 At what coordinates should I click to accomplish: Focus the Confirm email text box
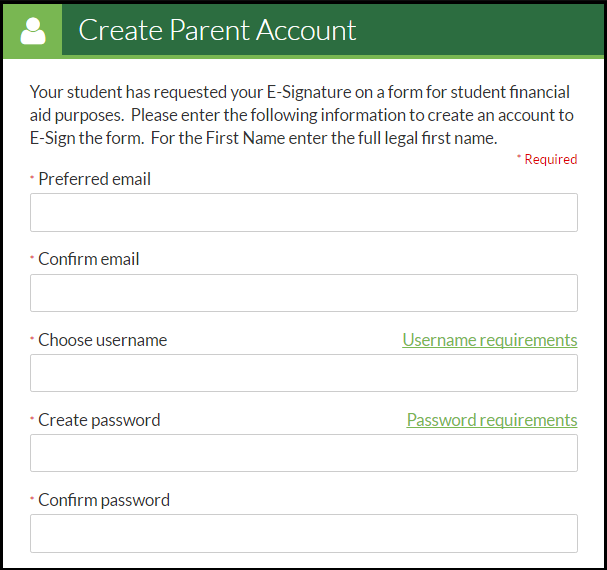click(303, 293)
